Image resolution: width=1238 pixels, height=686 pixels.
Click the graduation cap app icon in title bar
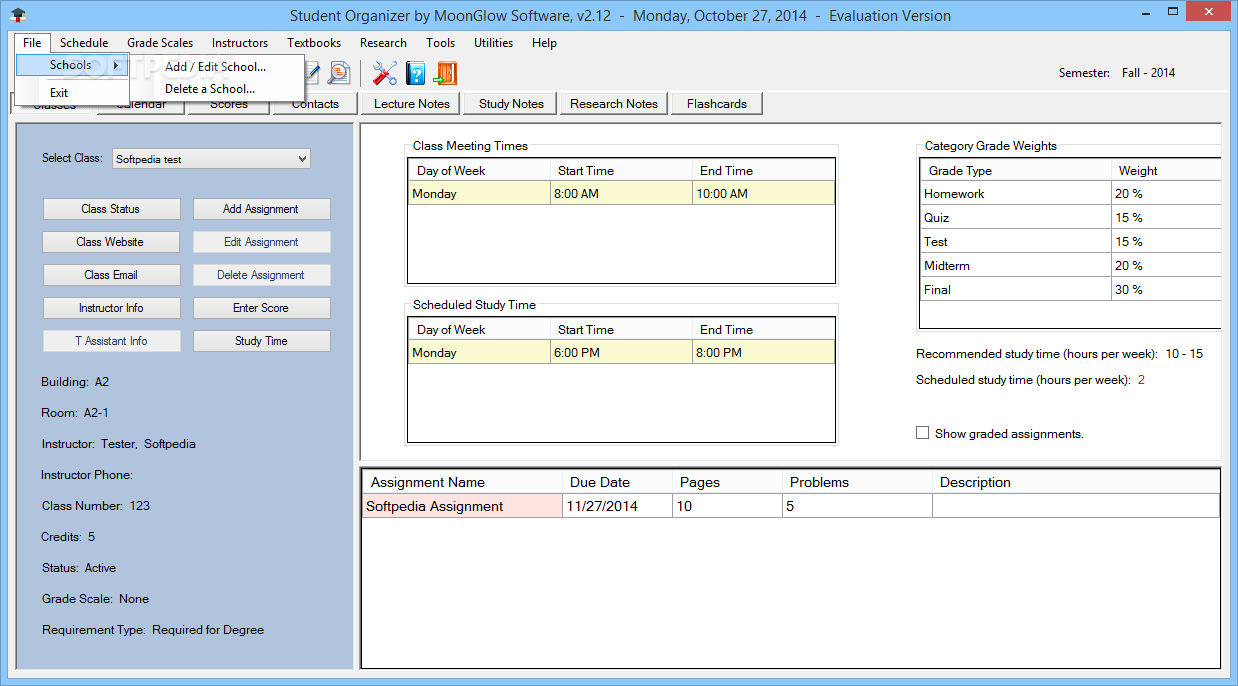tap(17, 15)
